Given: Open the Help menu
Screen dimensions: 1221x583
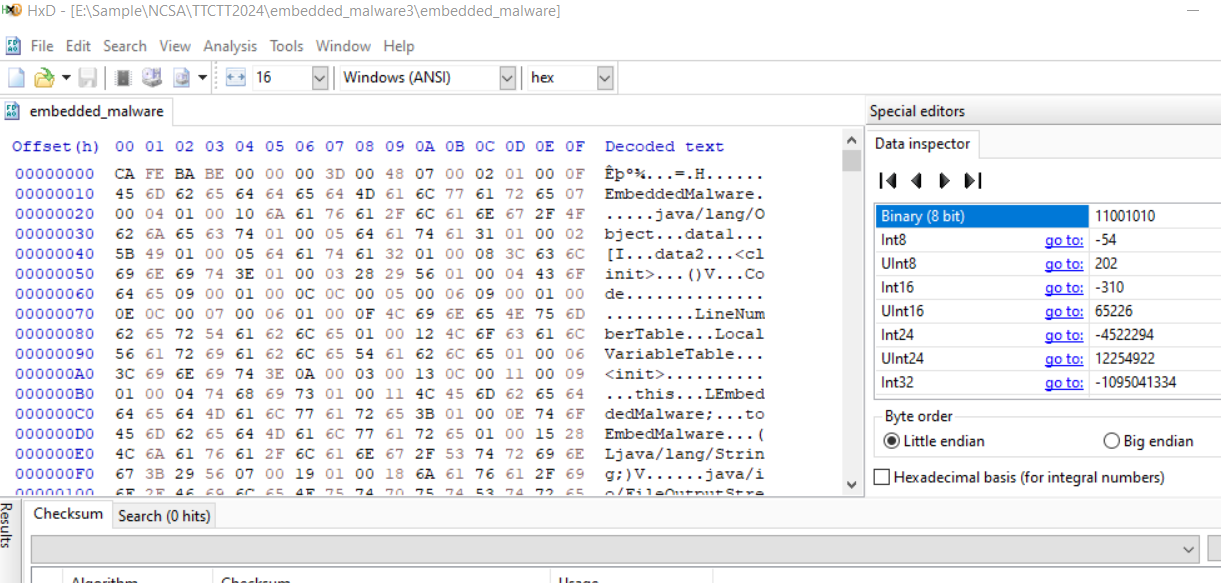Looking at the screenshot, I should point(399,46).
